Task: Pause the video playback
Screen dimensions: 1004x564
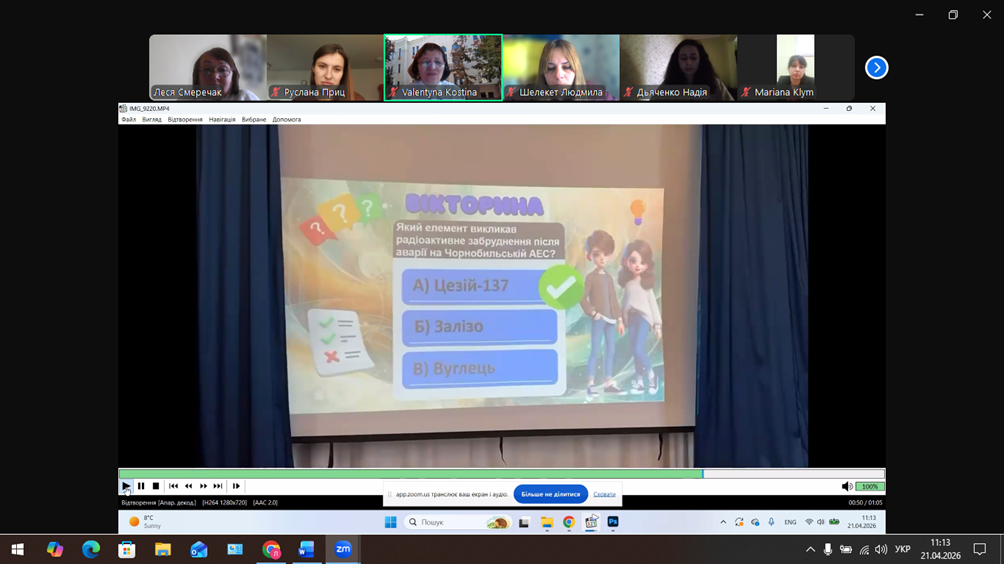Action: click(x=141, y=486)
